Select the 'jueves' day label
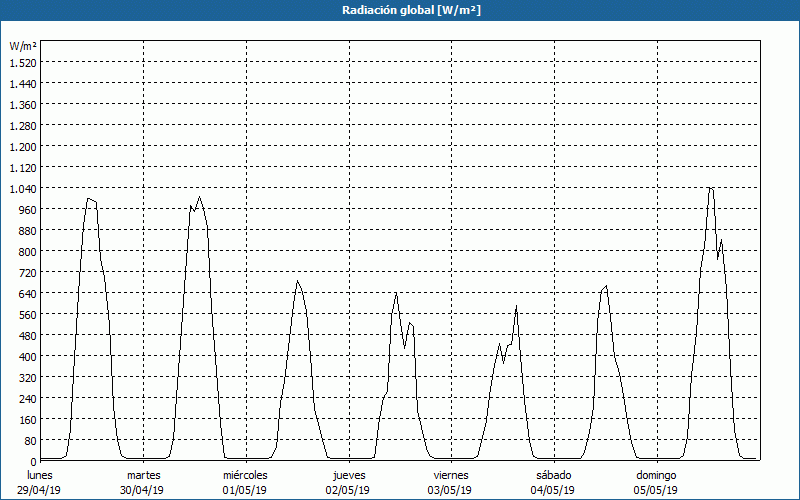This screenshot has height=500, width=800. (348, 475)
